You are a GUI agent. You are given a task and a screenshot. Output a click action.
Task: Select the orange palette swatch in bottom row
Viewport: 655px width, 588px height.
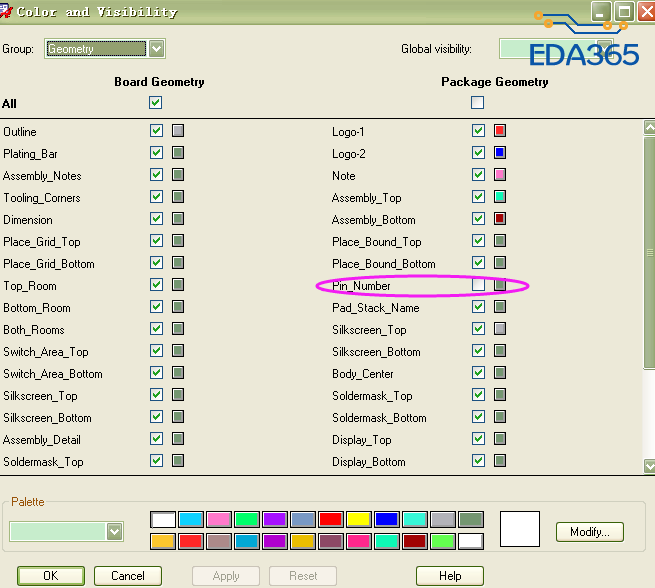163,542
